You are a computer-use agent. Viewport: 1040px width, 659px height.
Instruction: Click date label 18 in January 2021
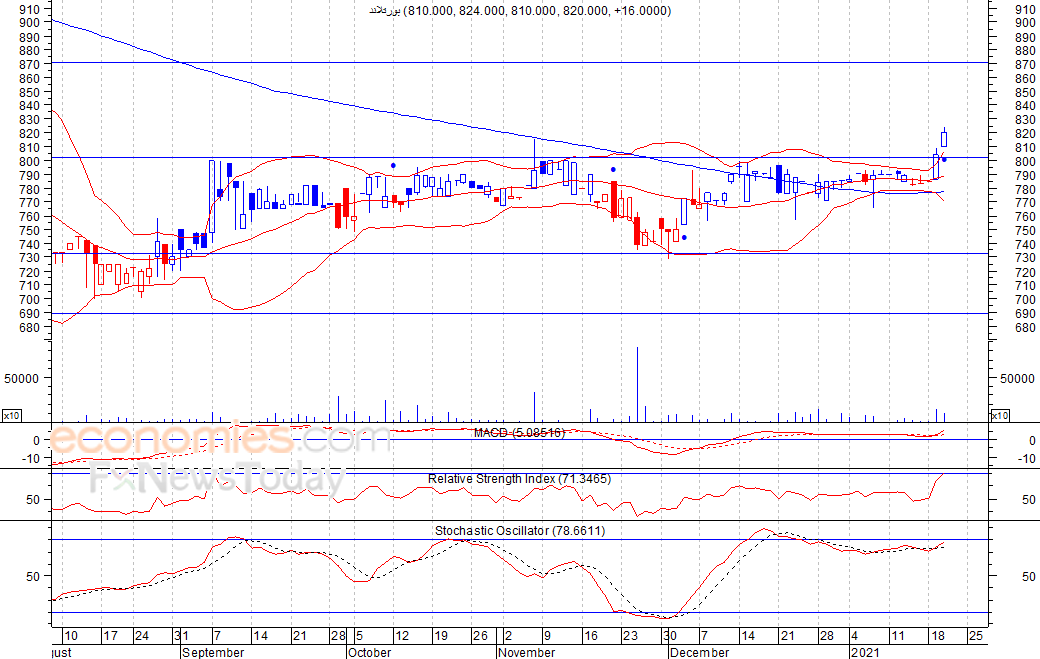point(937,636)
